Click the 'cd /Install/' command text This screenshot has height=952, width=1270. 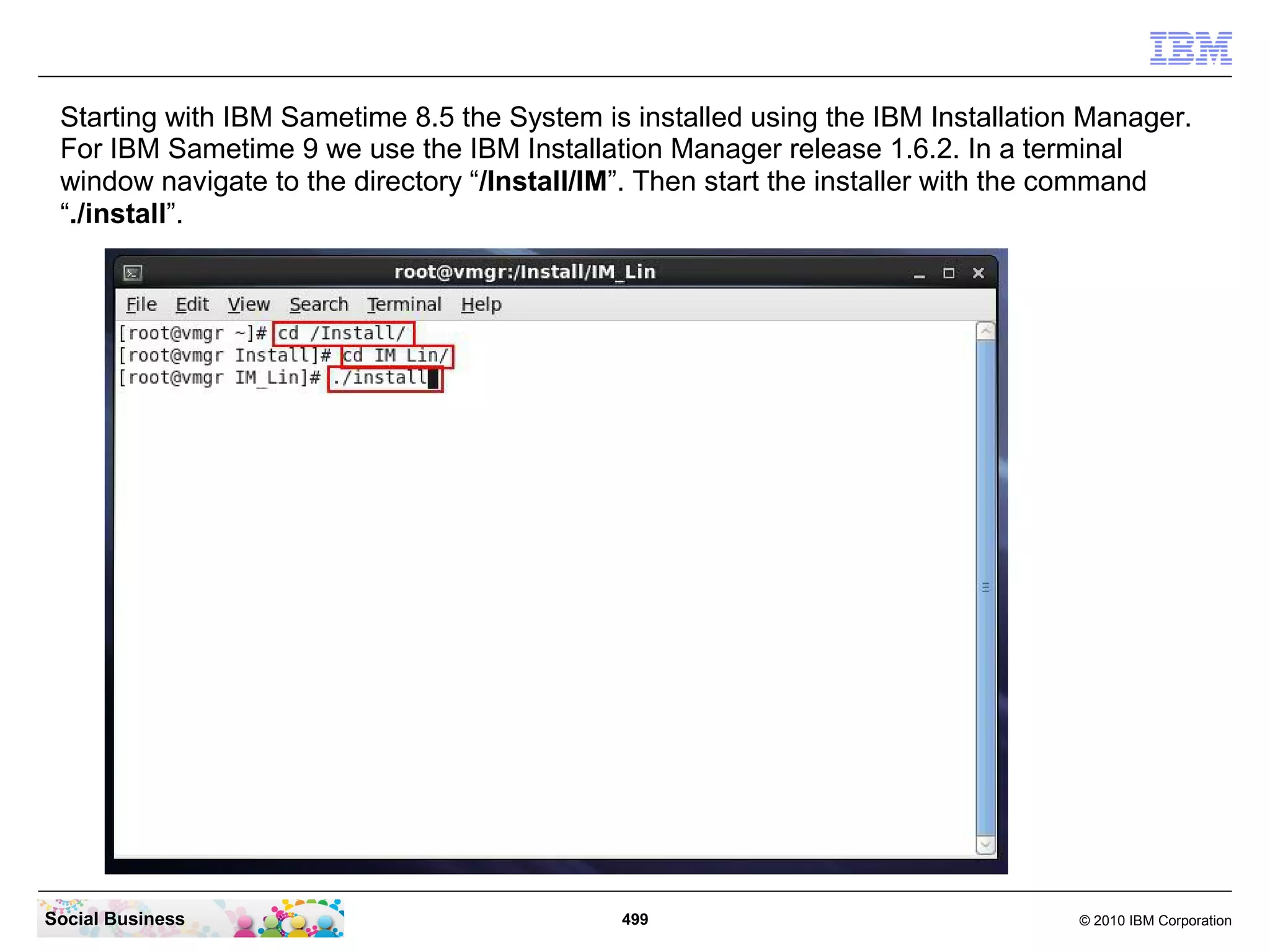pos(342,333)
